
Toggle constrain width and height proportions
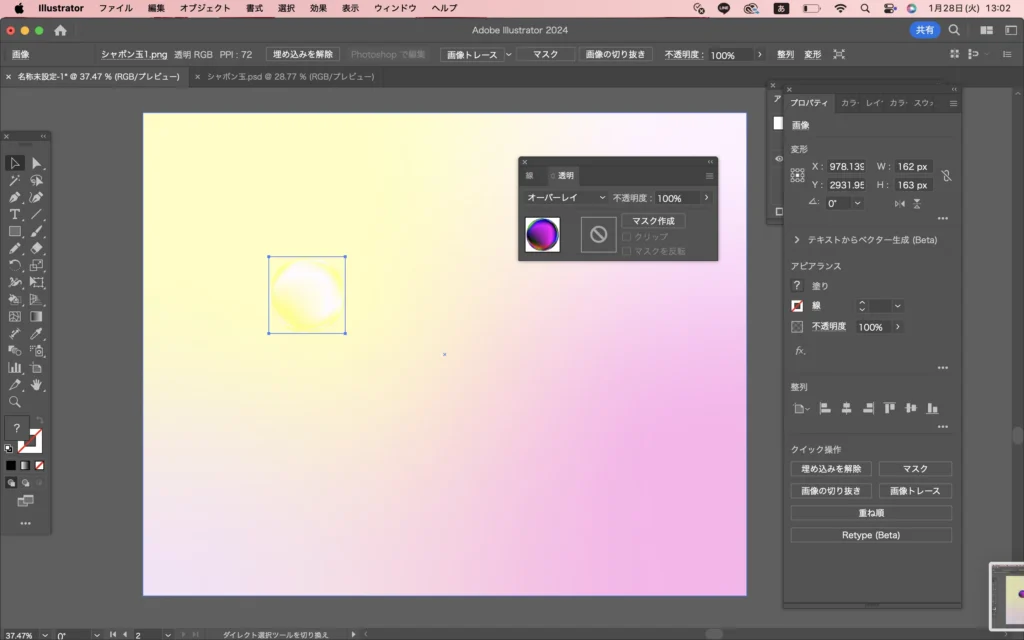(x=946, y=176)
